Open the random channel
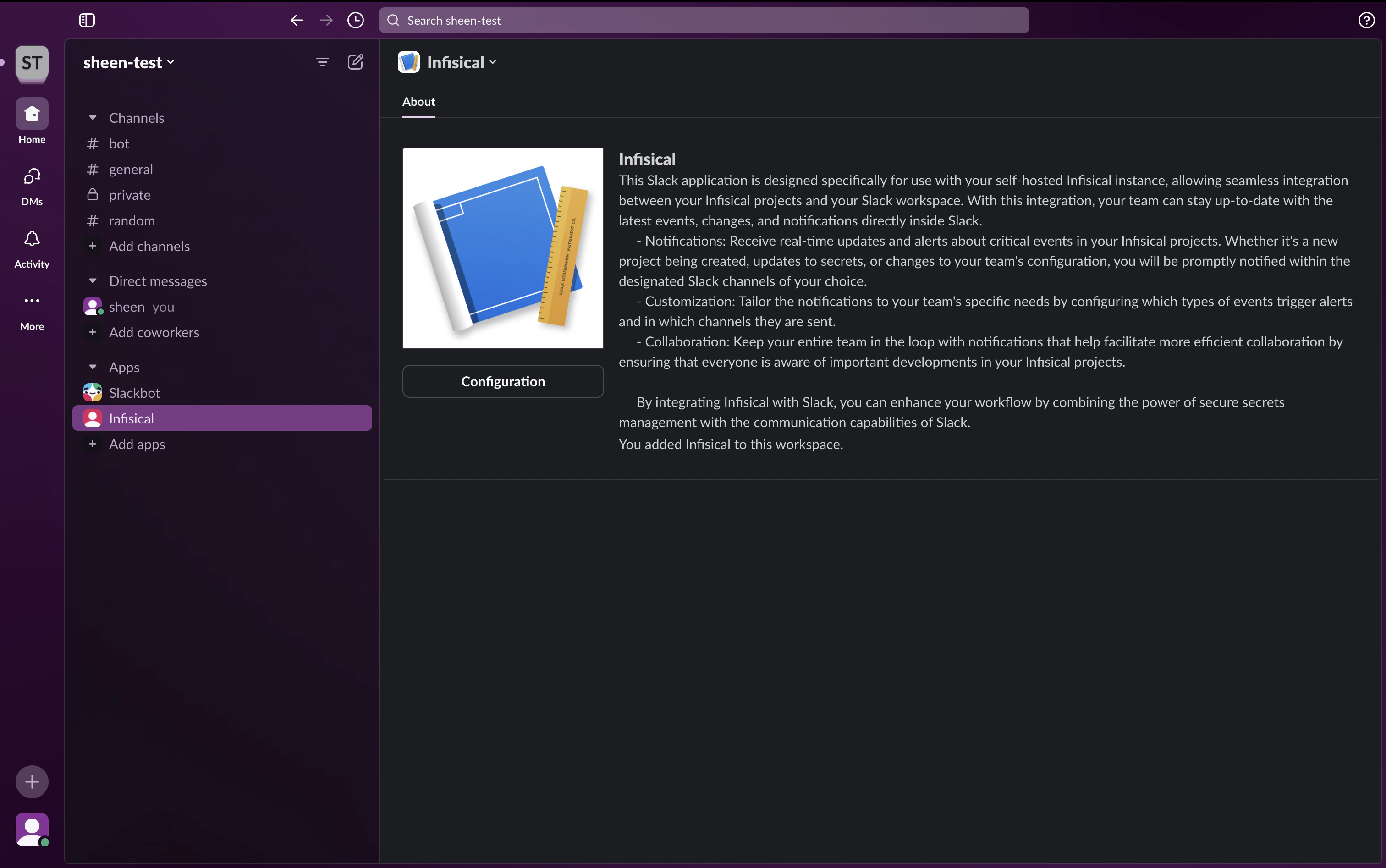 tap(222, 220)
